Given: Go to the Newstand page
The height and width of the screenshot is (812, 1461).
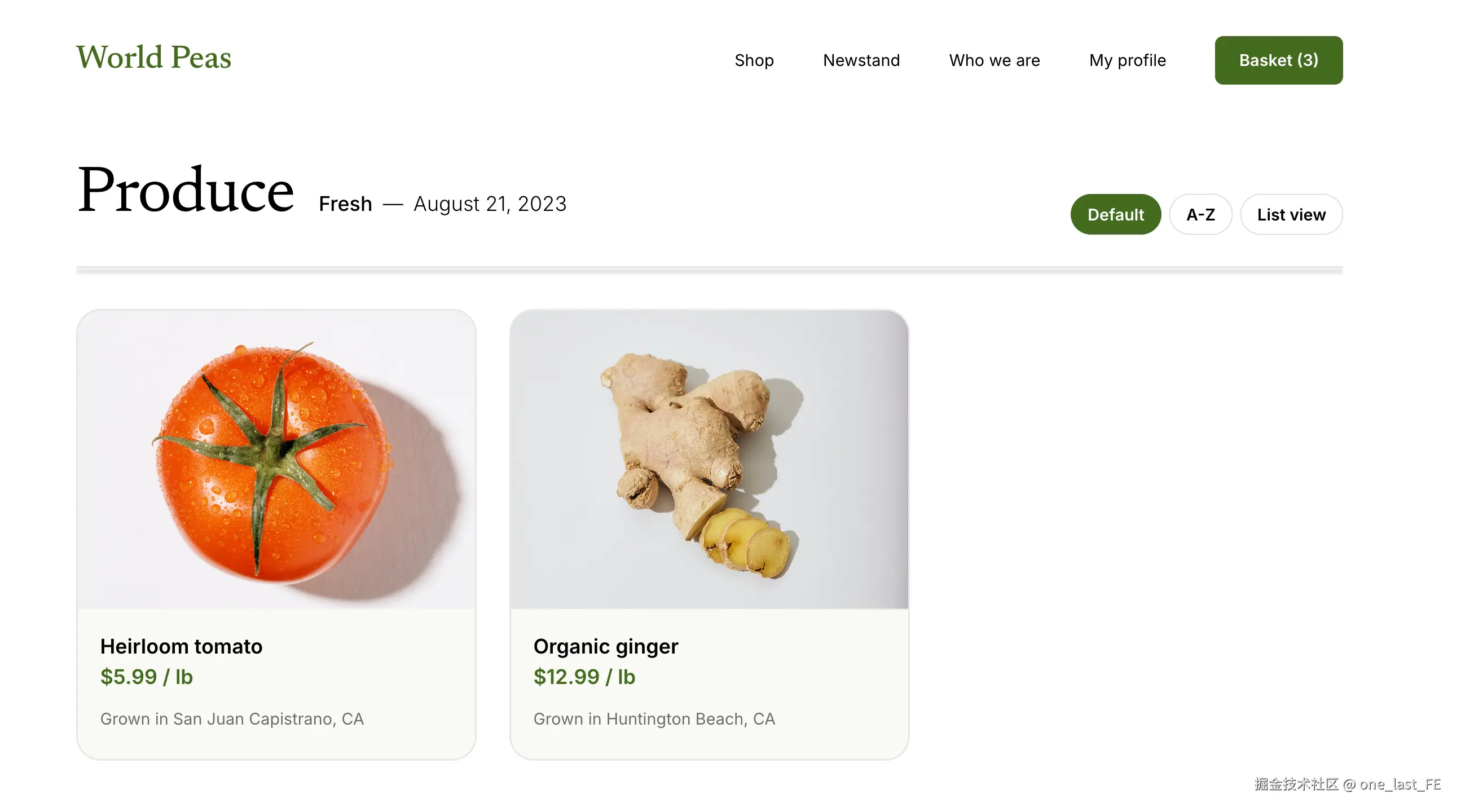Looking at the screenshot, I should coord(861,60).
